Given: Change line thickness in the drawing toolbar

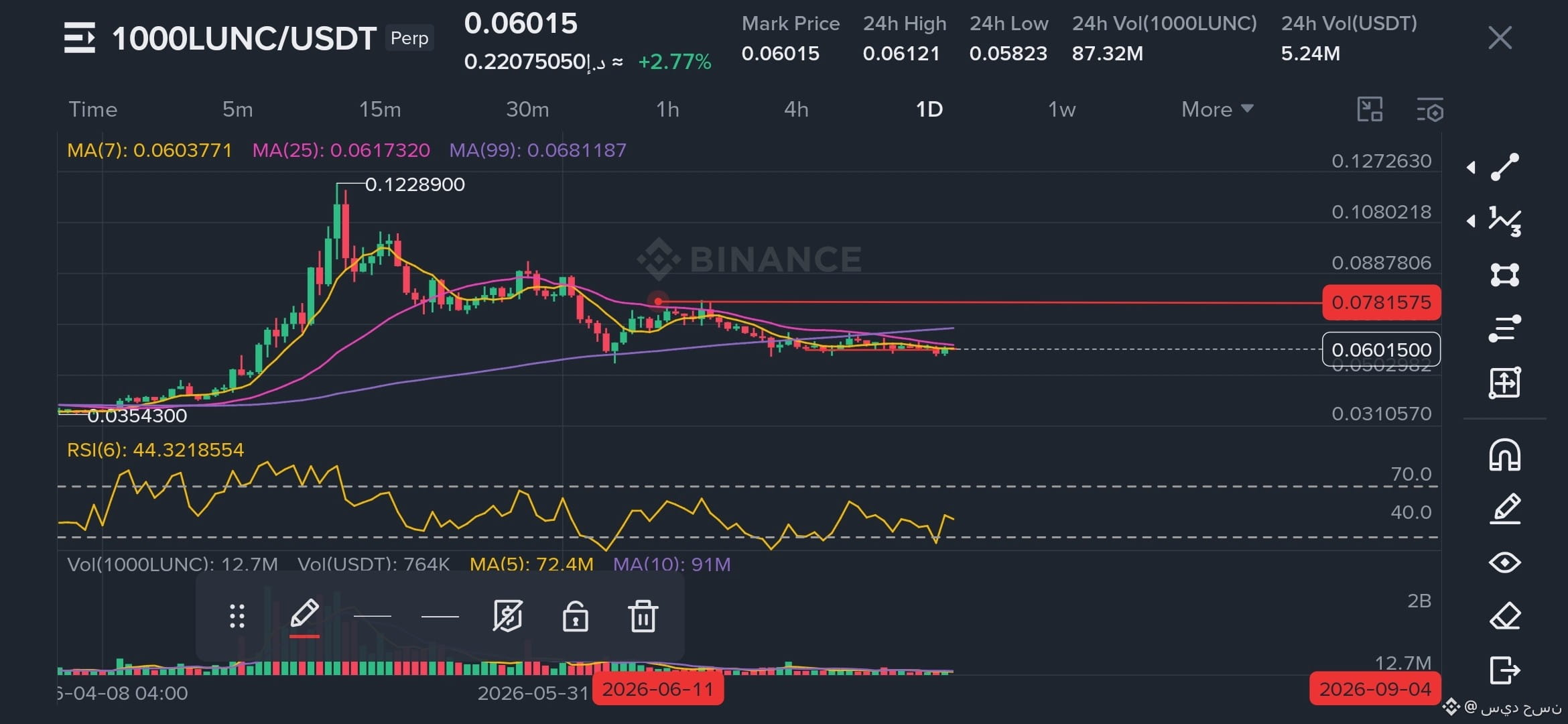Looking at the screenshot, I should tap(372, 616).
